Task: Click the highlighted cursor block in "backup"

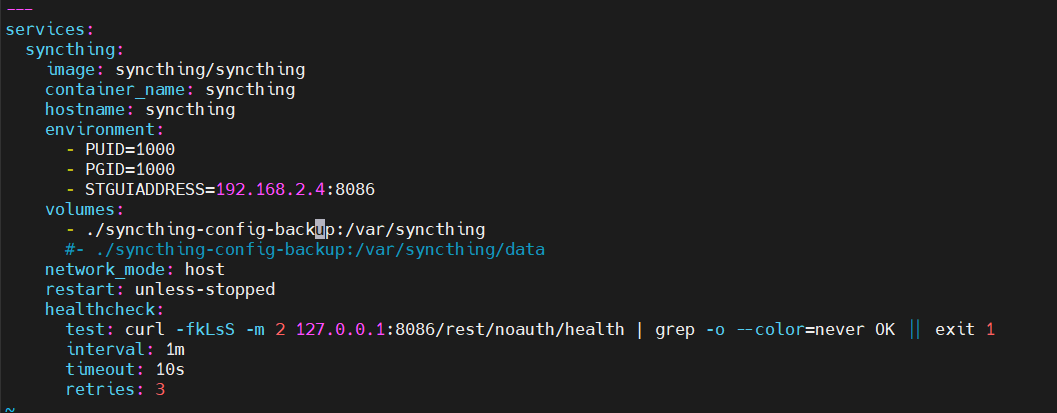Action: [x=320, y=230]
